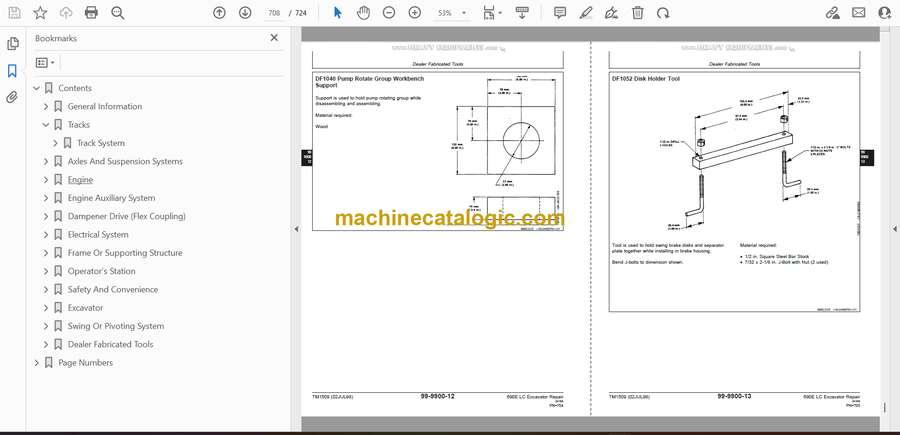Go to Dealer Fabricated Tools bookmark
Image resolution: width=900 pixels, height=435 pixels.
[110, 344]
